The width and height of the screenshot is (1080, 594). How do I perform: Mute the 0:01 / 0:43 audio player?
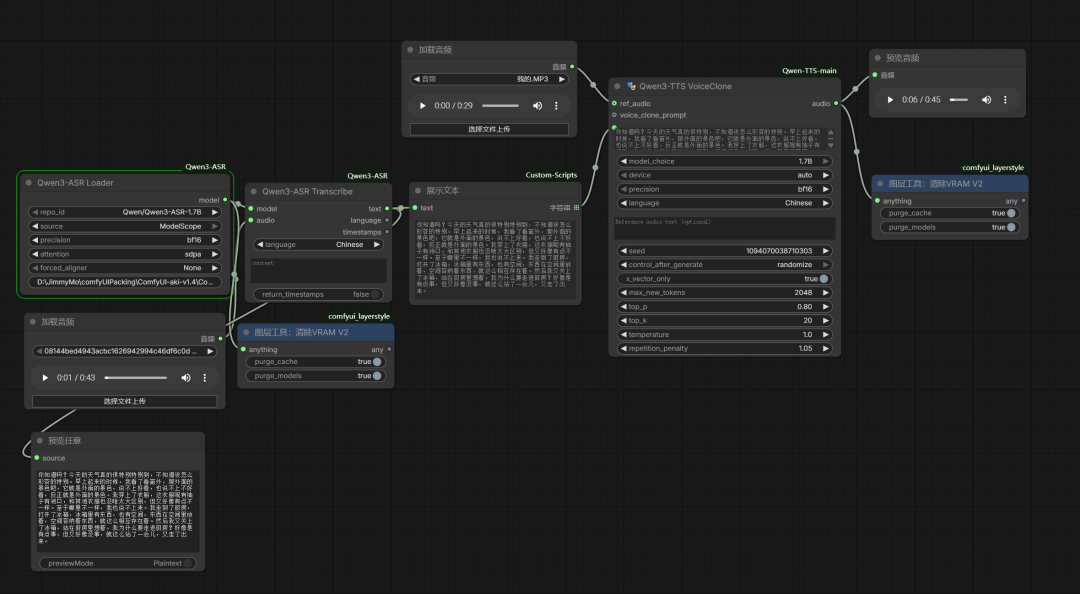185,378
